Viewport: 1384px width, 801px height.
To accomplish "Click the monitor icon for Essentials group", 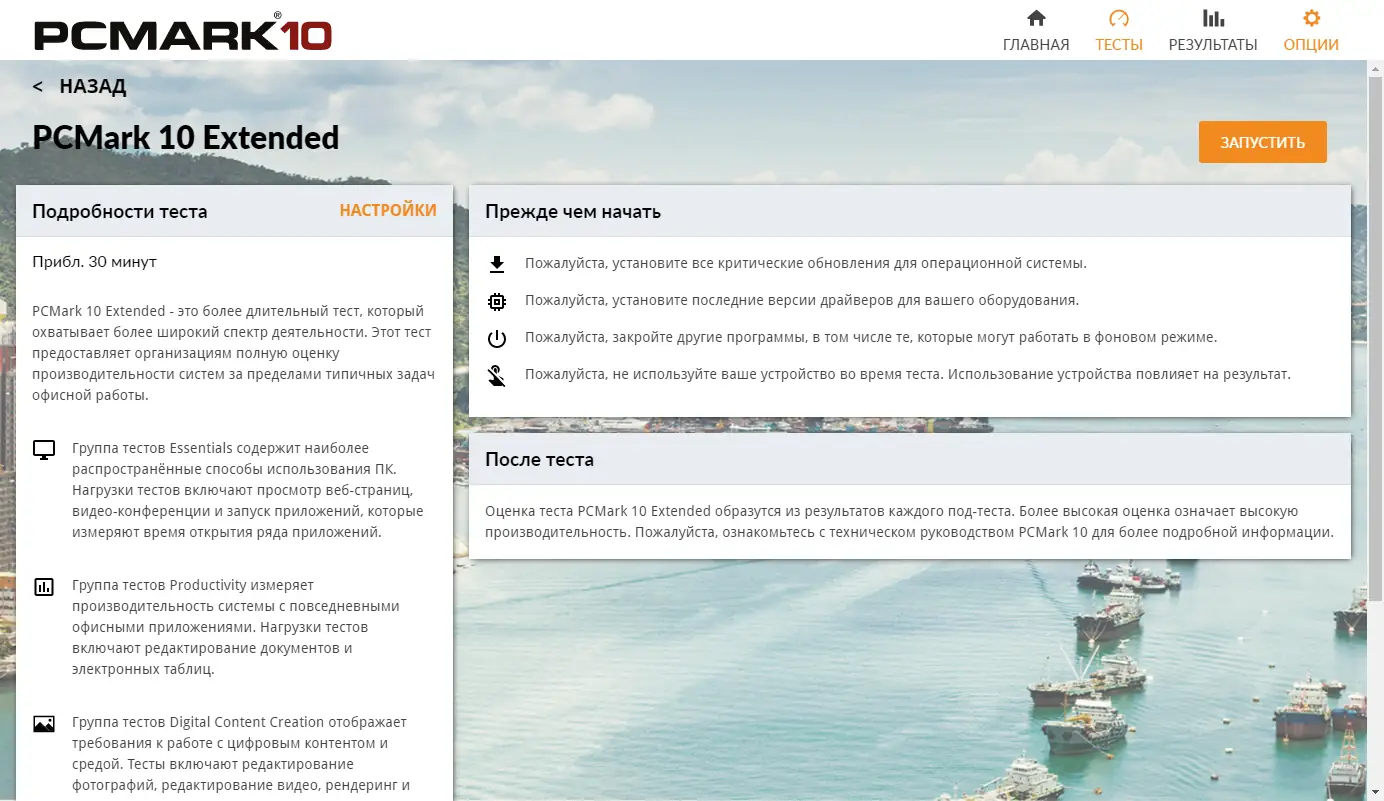I will [x=43, y=449].
